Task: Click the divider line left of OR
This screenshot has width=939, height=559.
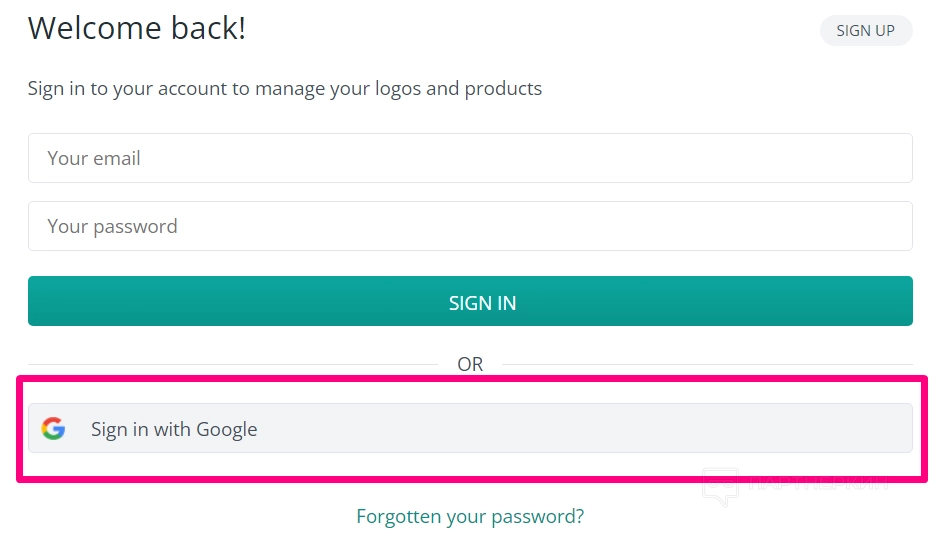Action: click(230, 365)
